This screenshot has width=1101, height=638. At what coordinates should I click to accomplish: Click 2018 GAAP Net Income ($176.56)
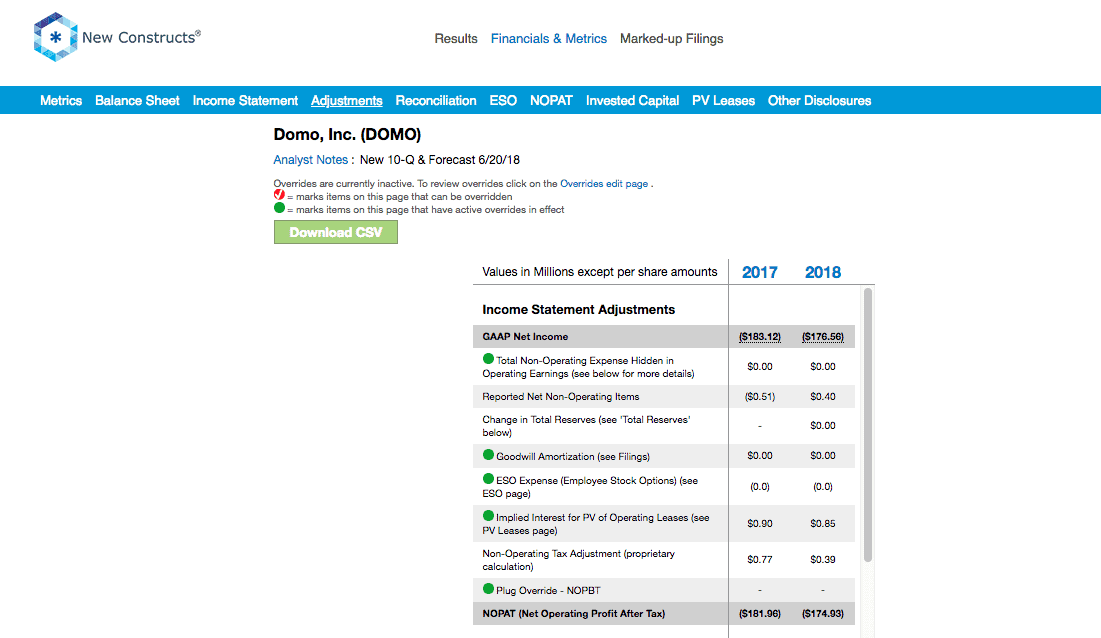pyautogui.click(x=823, y=337)
